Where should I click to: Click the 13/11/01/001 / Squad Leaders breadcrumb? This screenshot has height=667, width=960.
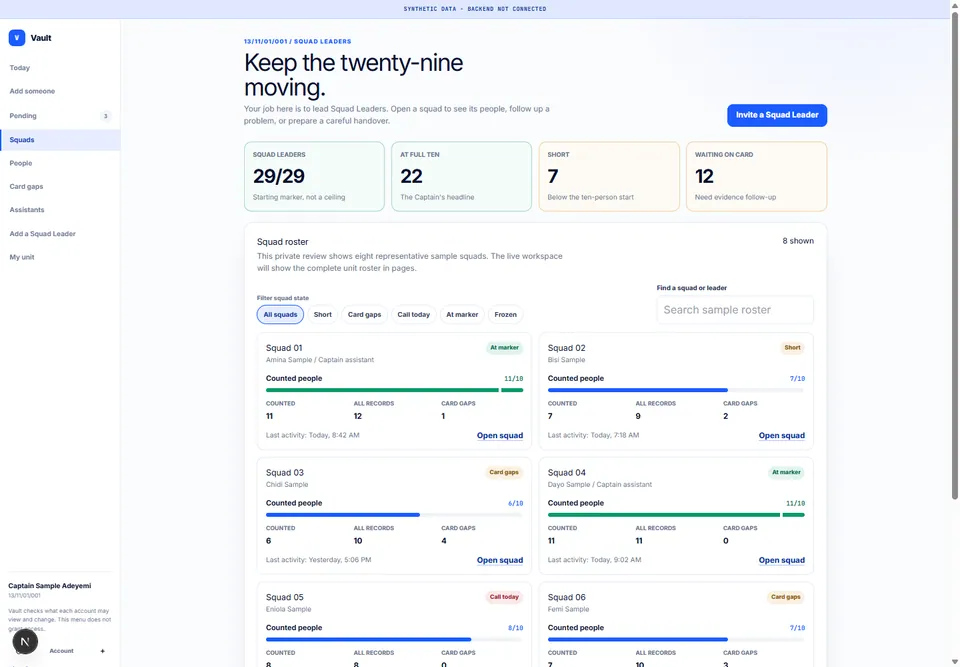click(x=298, y=42)
